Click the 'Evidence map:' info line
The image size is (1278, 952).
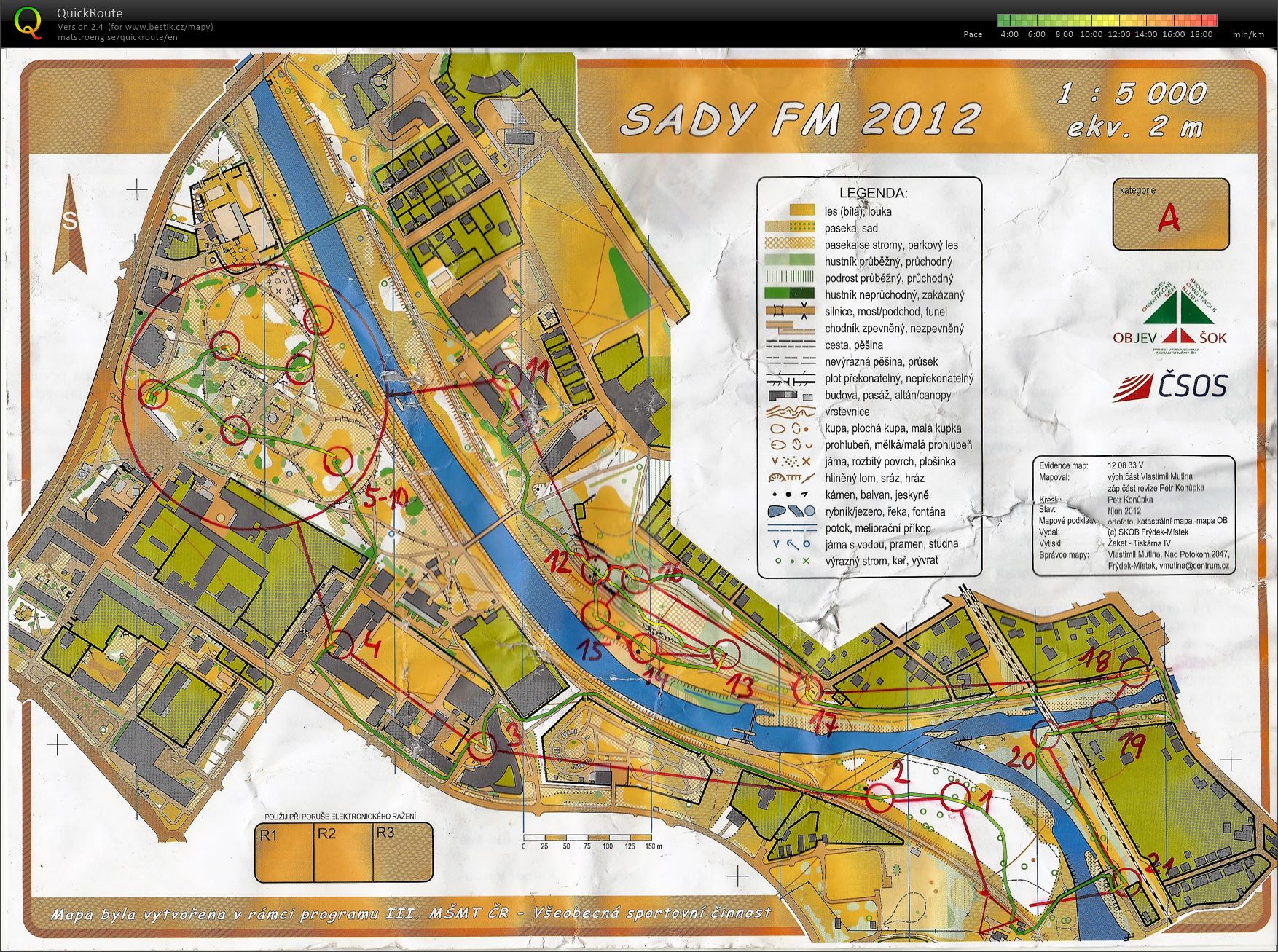click(1091, 465)
